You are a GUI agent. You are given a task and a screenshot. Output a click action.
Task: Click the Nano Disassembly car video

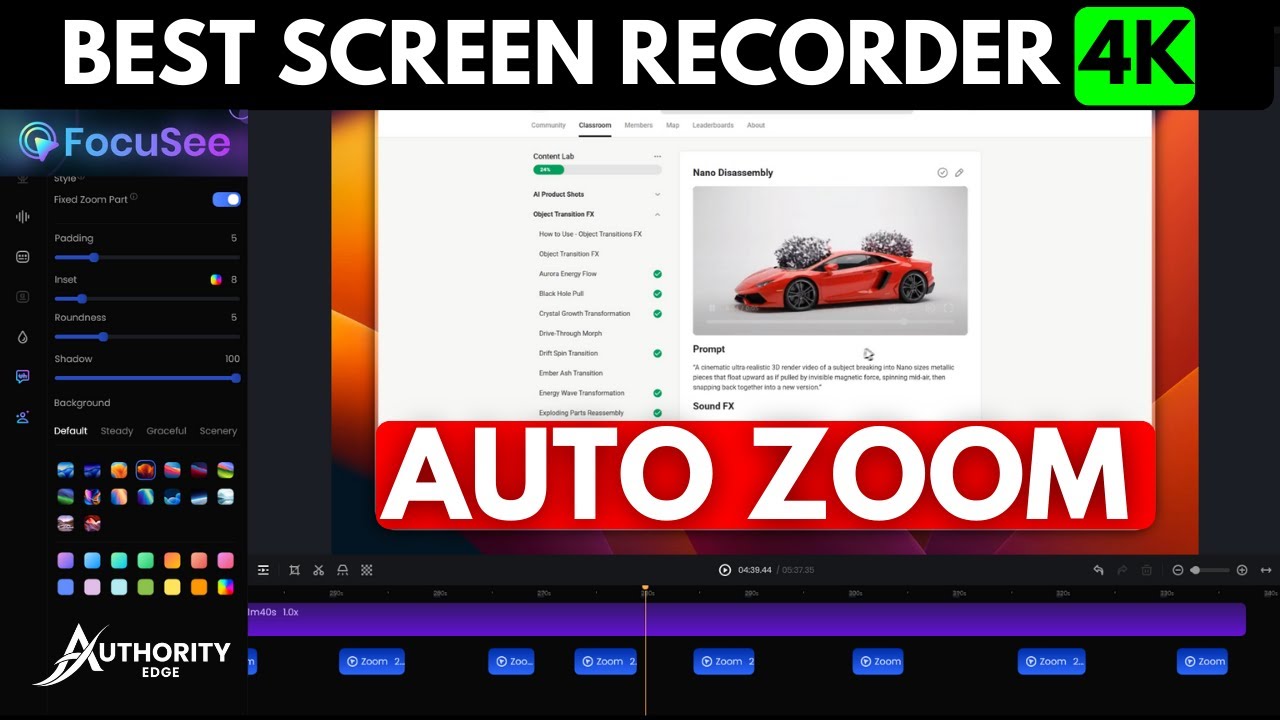click(830, 260)
